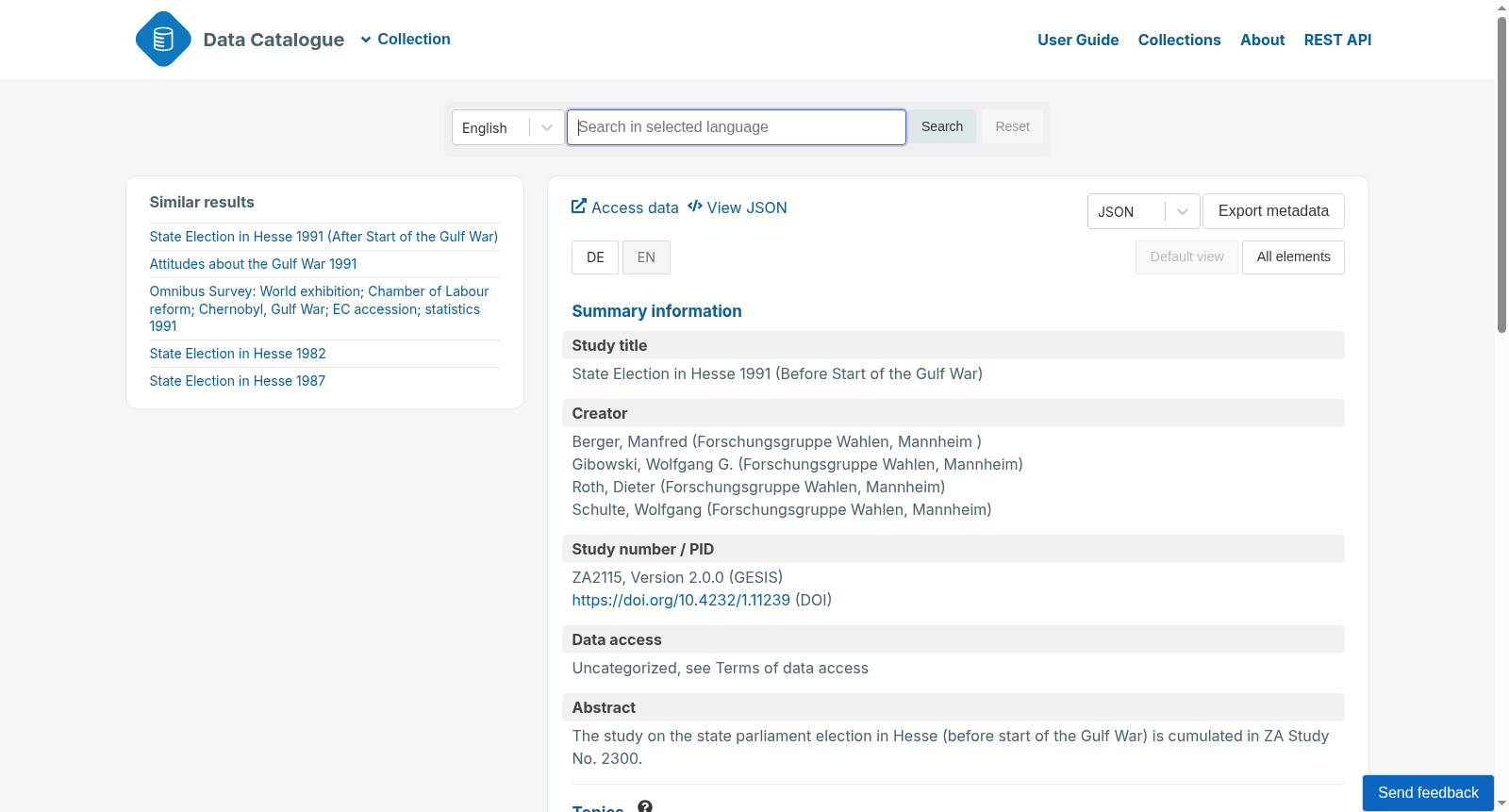Click the Summary information heading

tap(656, 311)
